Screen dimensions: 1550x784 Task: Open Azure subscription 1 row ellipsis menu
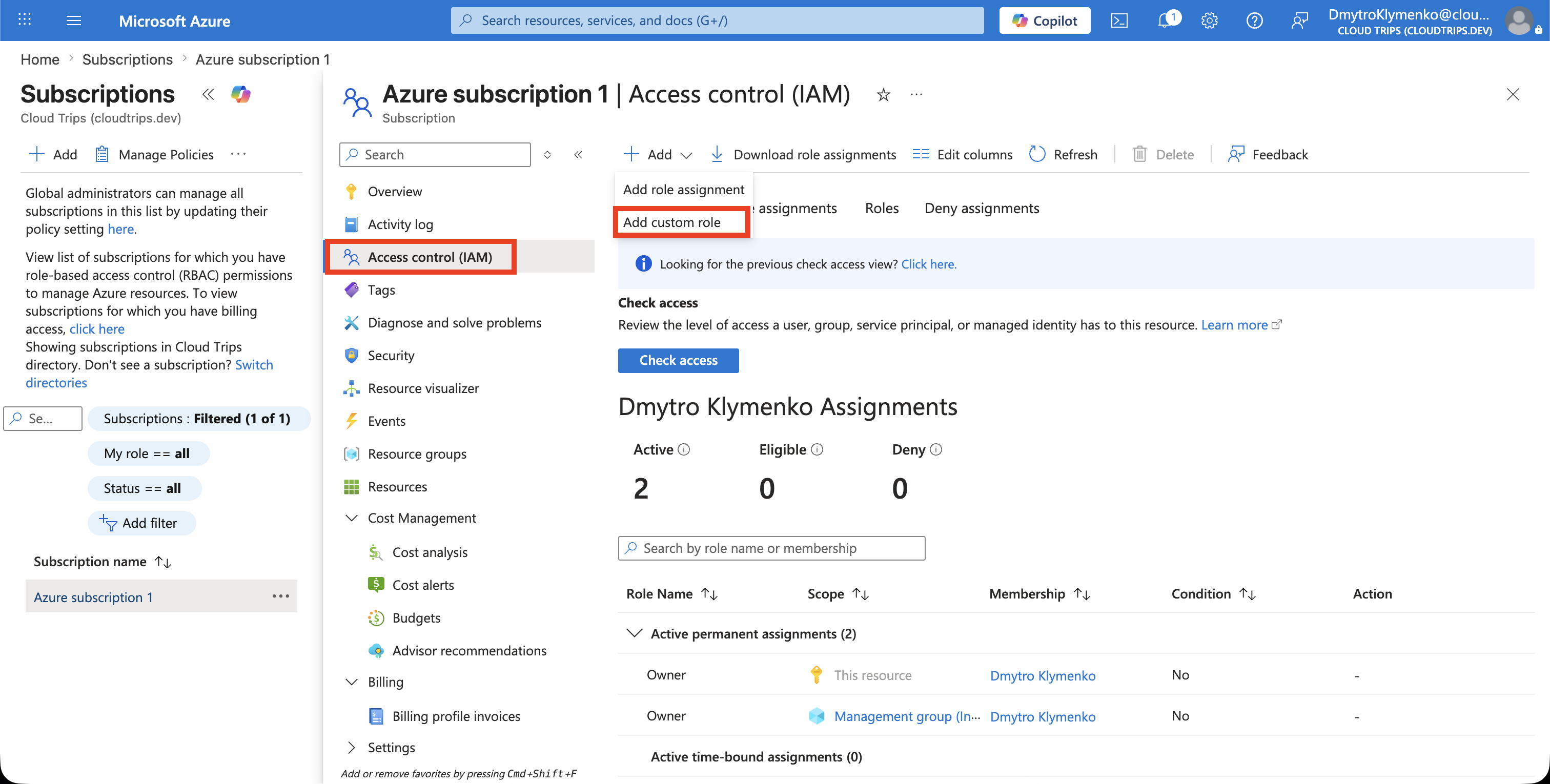(280, 595)
